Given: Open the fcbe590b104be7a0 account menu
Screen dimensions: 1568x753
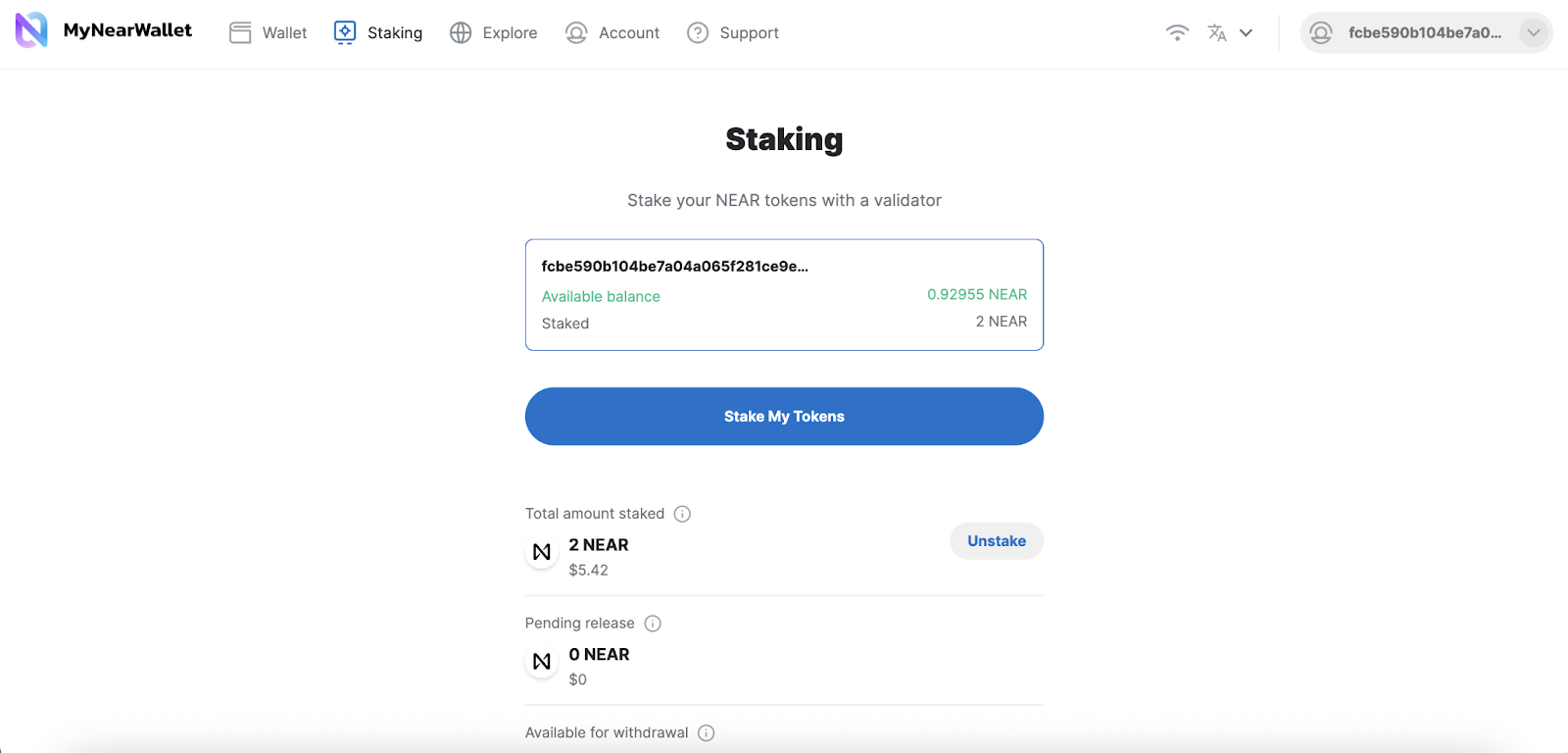Looking at the screenshot, I should [1424, 32].
